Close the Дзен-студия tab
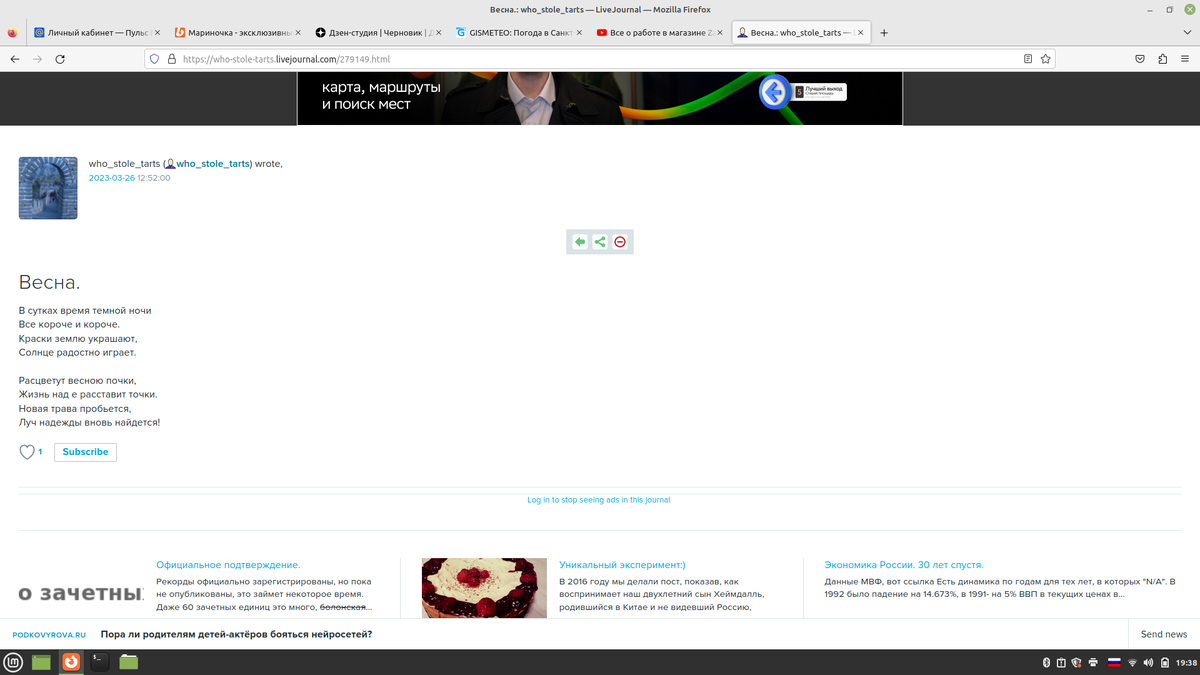The height and width of the screenshot is (675, 1200). 438,33
